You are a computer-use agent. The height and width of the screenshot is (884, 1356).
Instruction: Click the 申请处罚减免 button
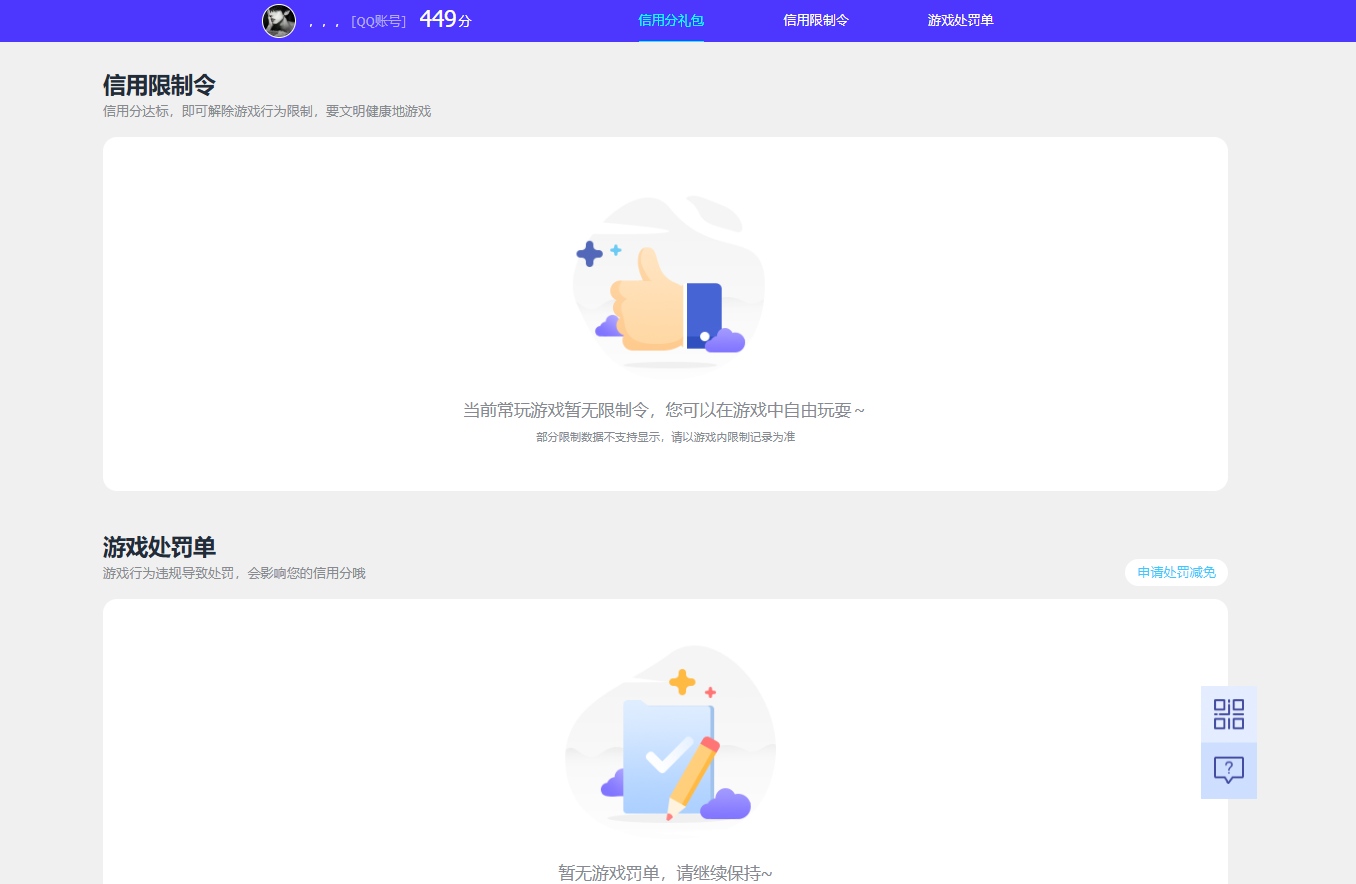pos(1176,572)
